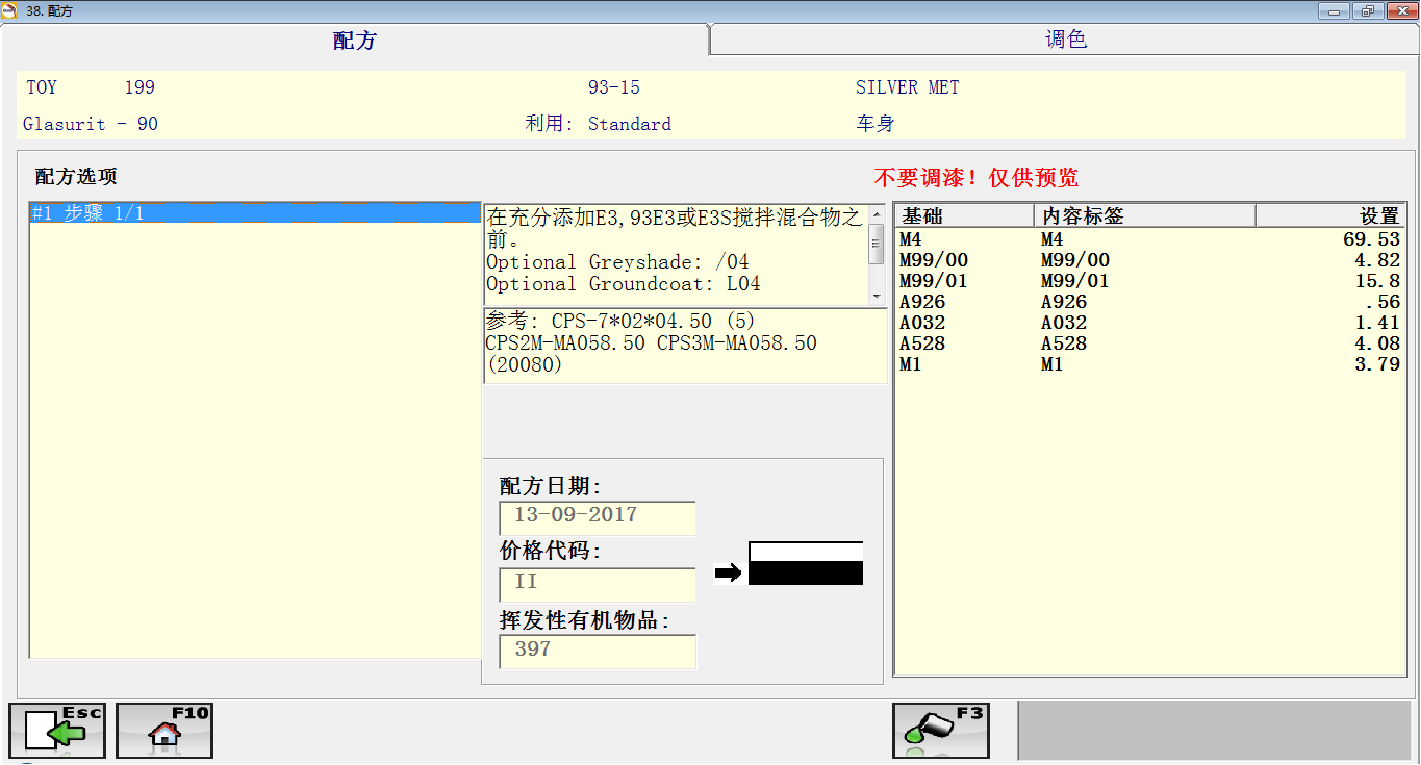Select the A926 row base cell

(922, 302)
